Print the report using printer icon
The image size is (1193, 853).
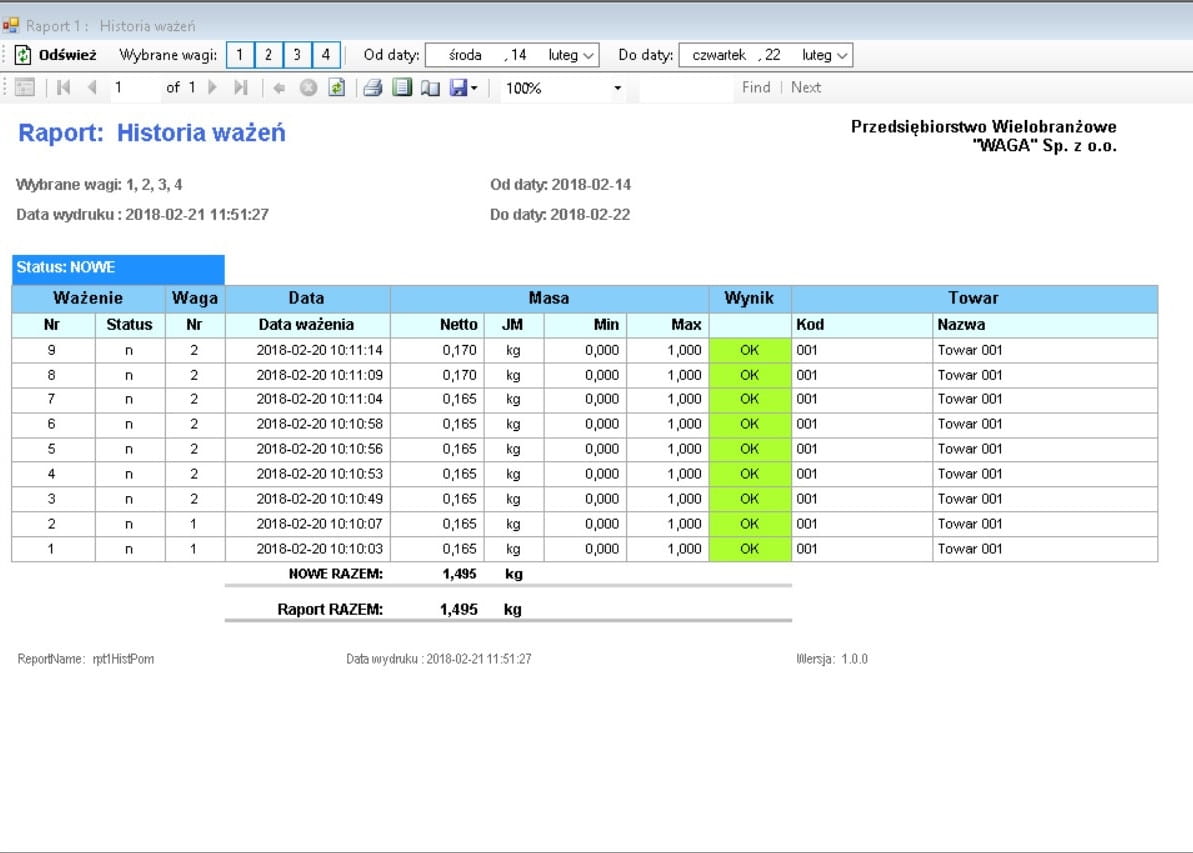(x=373, y=88)
